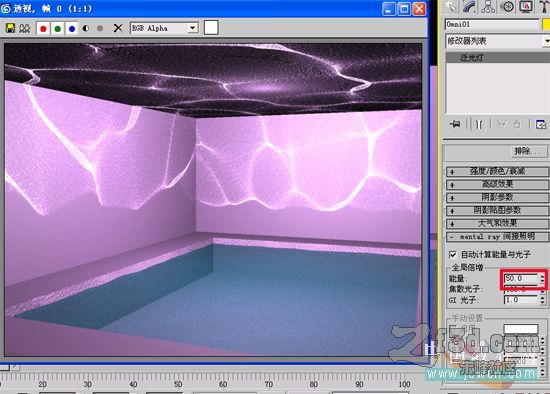This screenshot has height=394, width=550.
Task: Toggle the green channel button
Action: point(58,28)
